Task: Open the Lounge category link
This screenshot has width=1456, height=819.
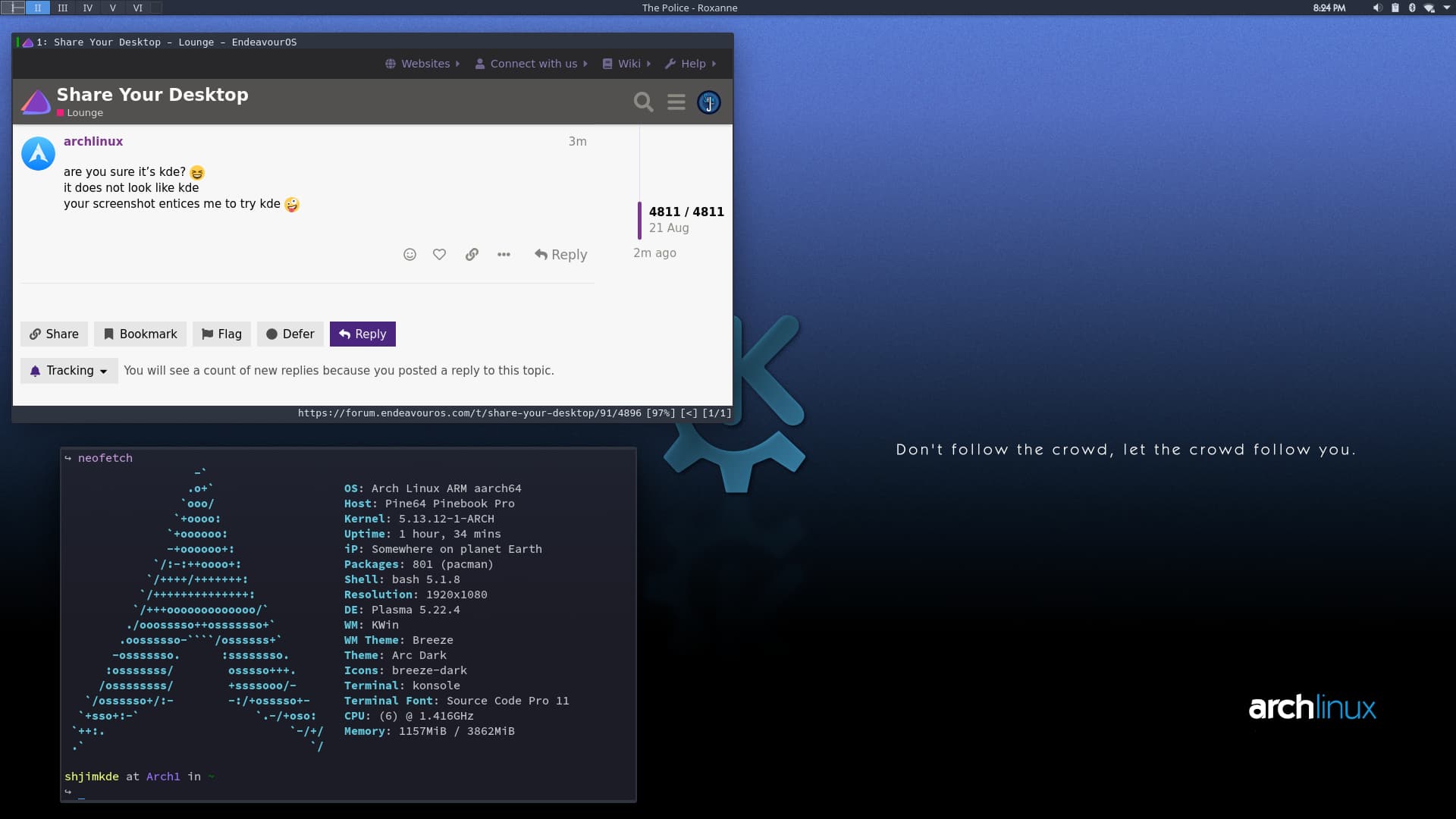Action: coord(80,112)
